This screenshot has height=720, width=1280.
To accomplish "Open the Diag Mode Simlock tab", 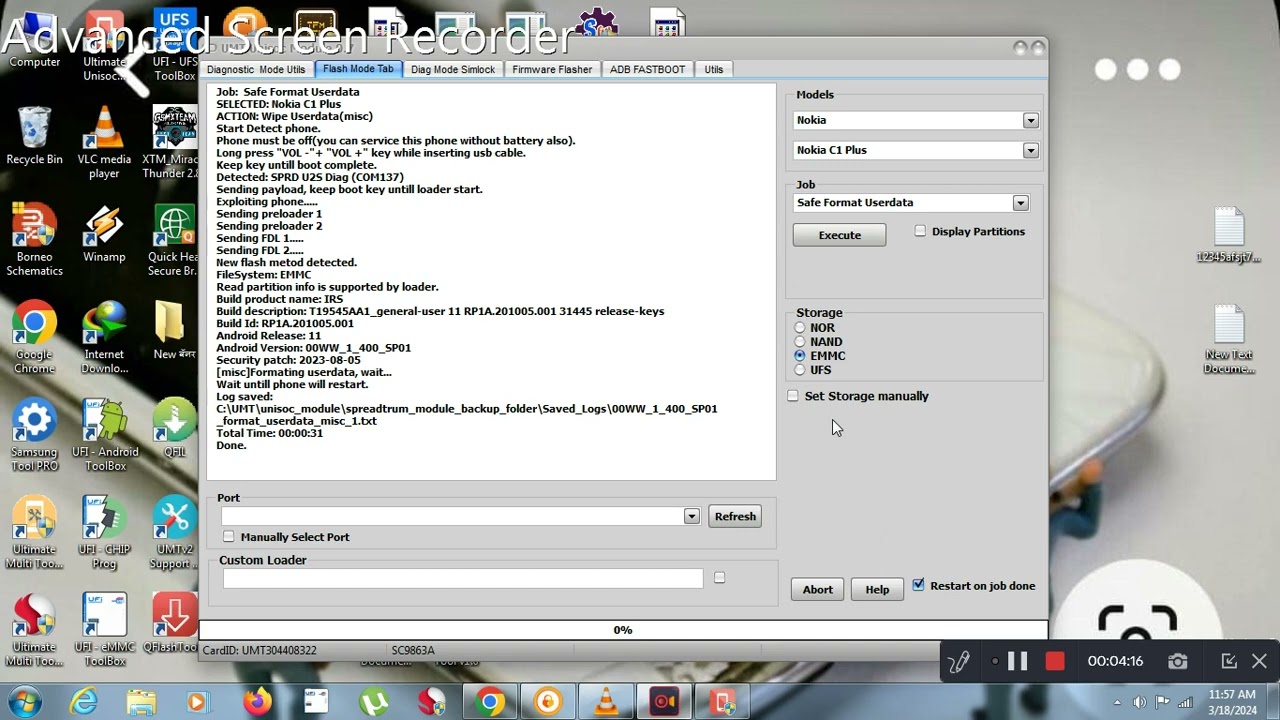I will pyautogui.click(x=453, y=69).
